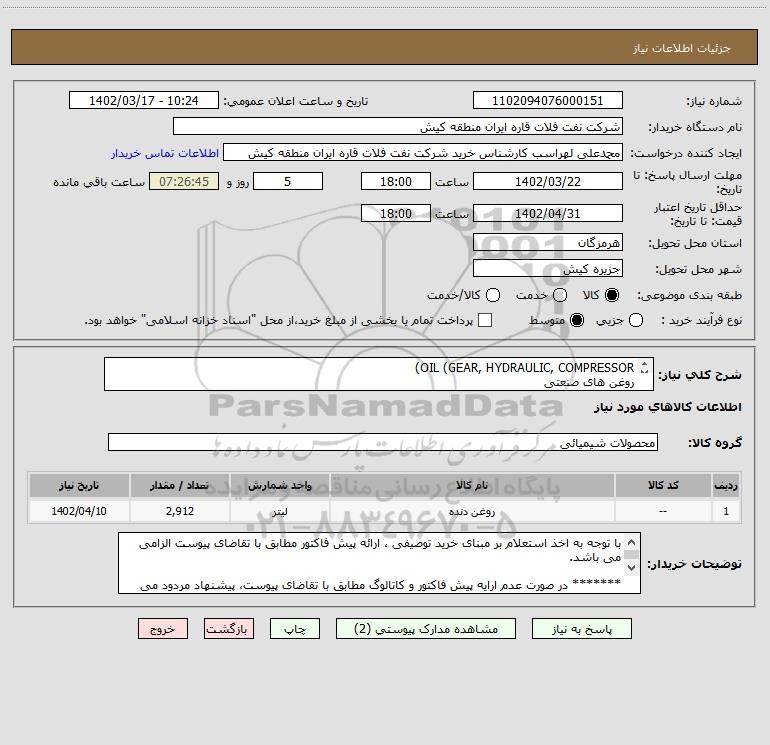Click the request creator name field

[423, 152]
